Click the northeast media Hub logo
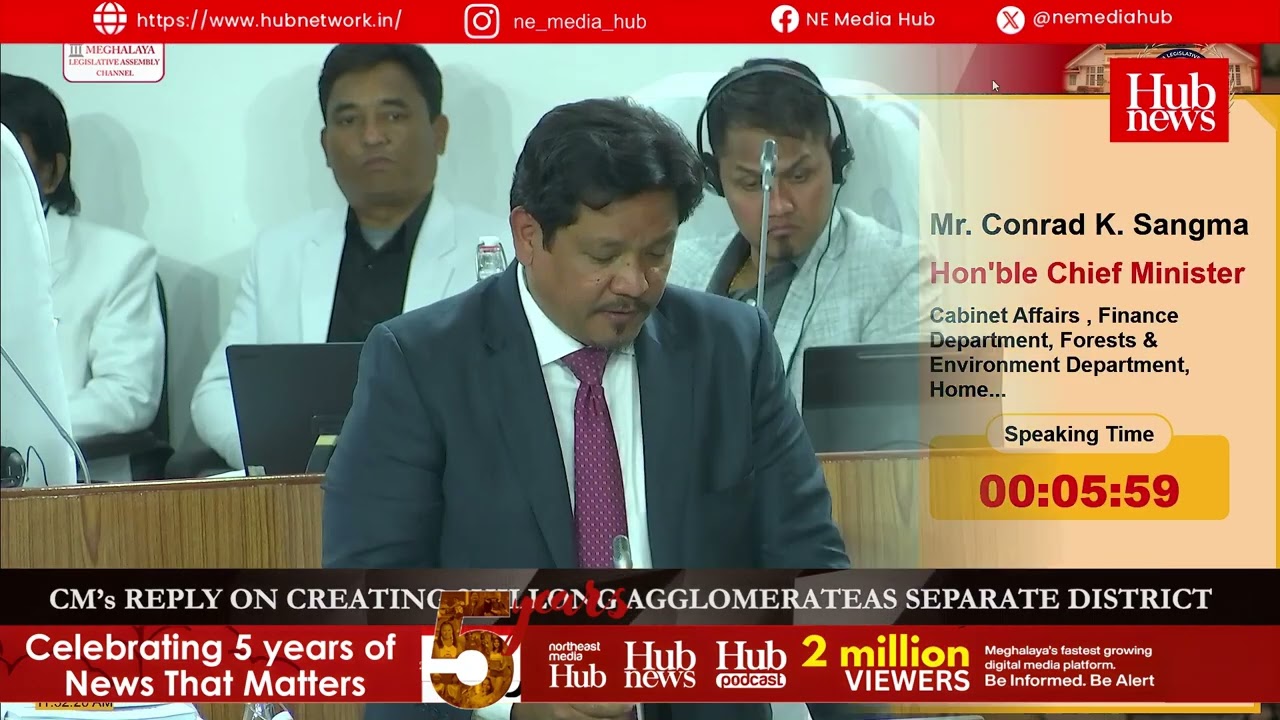Image resolution: width=1280 pixels, height=720 pixels. tap(577, 664)
